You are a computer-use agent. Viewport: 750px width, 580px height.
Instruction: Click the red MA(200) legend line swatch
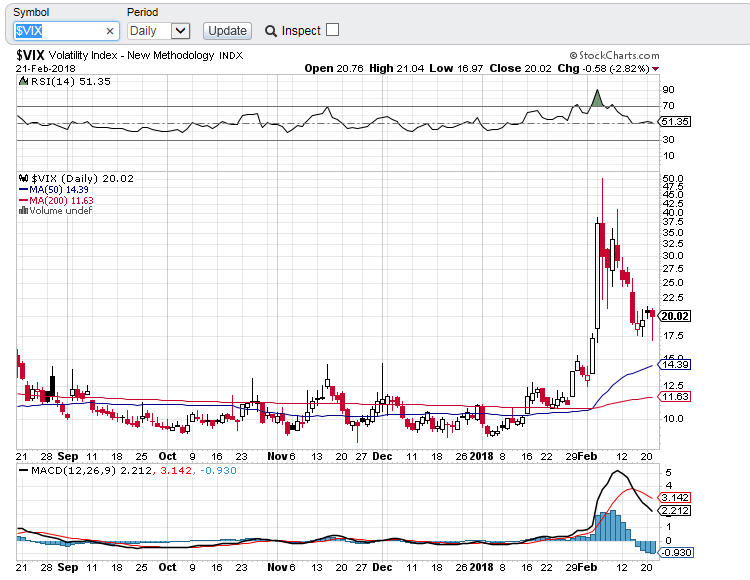[24, 201]
